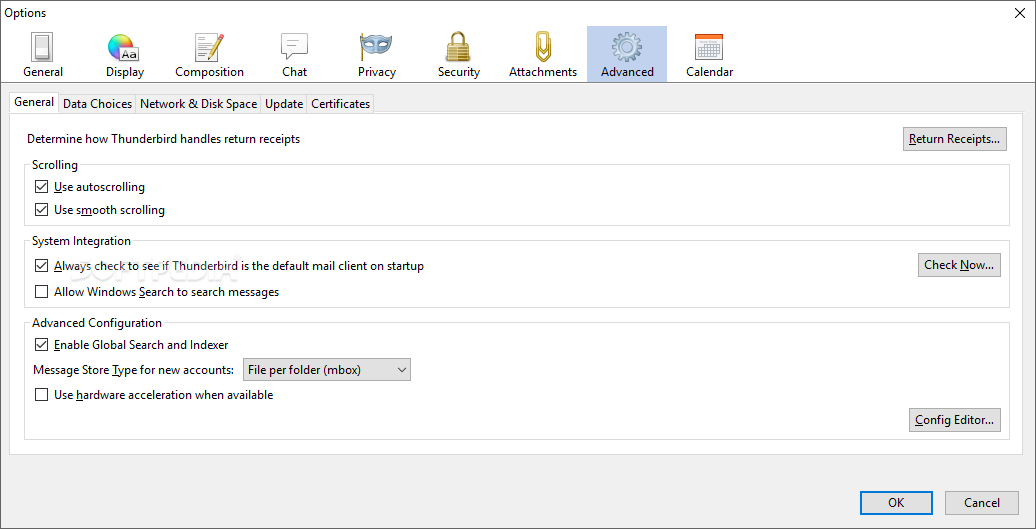The height and width of the screenshot is (529, 1036).
Task: Open the Config Editor
Action: coord(955,420)
